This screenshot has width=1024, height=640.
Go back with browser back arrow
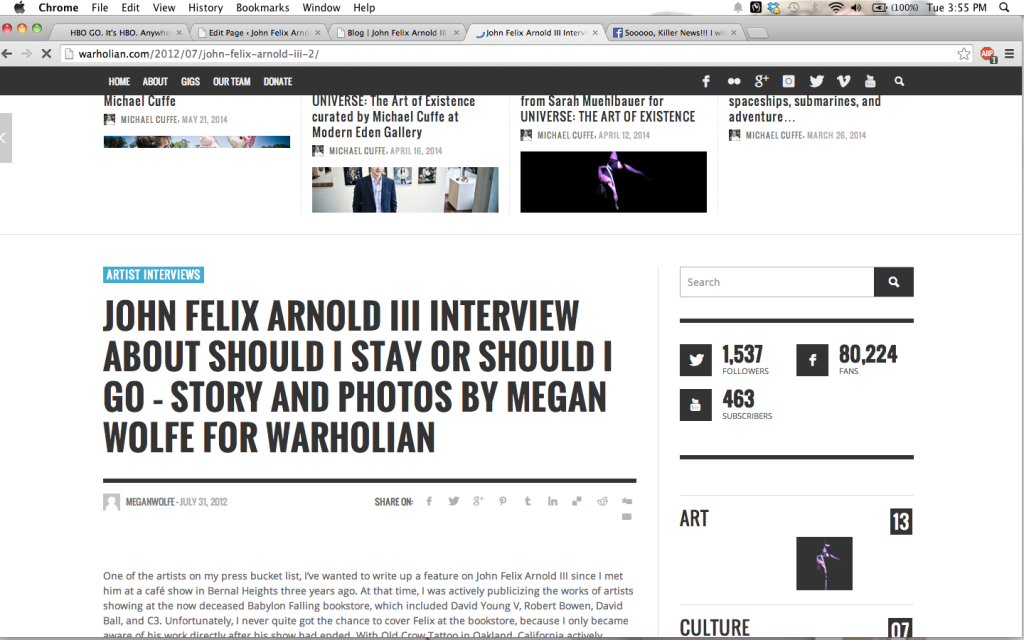(x=7, y=54)
